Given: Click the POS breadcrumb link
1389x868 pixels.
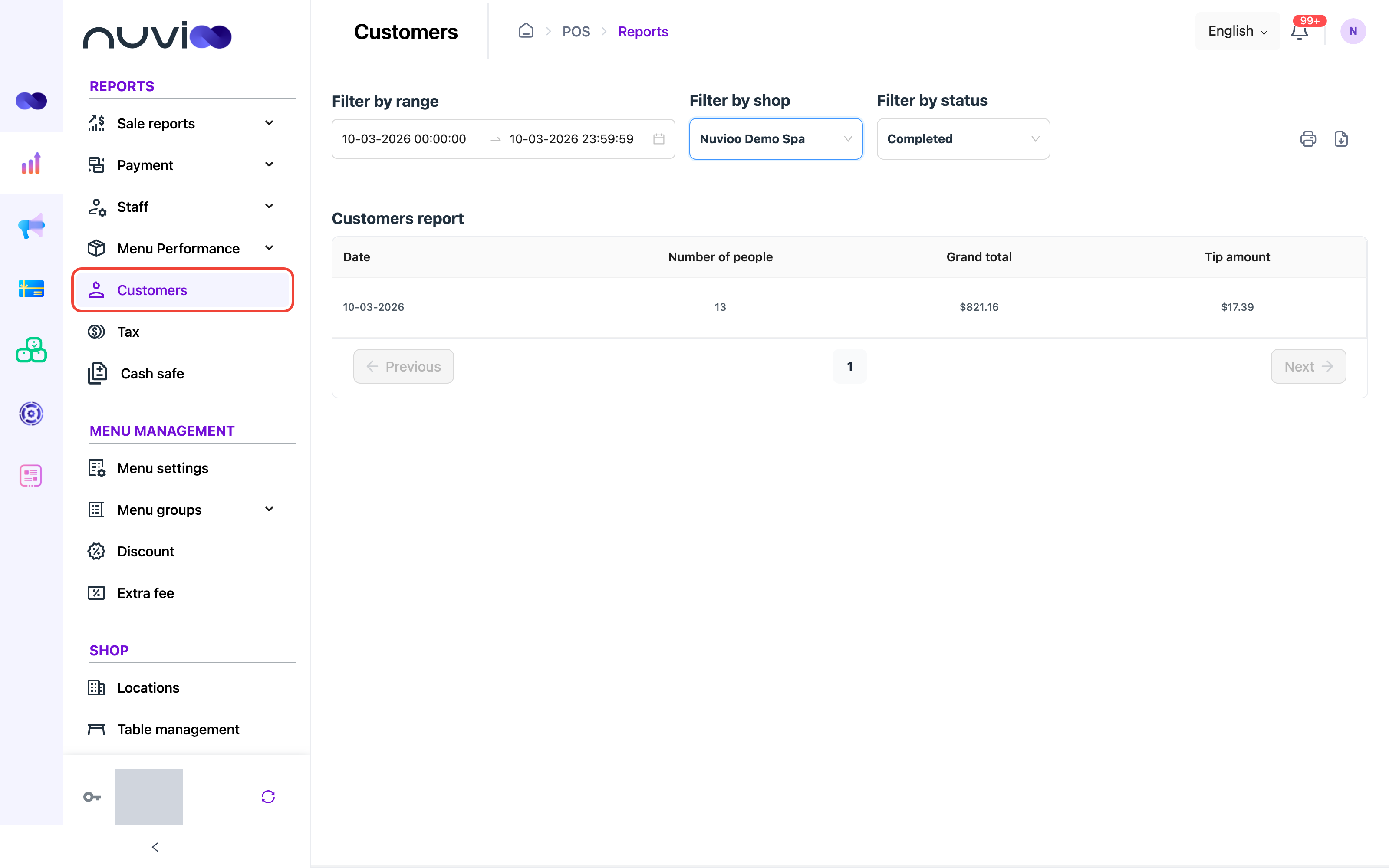Looking at the screenshot, I should (x=576, y=32).
